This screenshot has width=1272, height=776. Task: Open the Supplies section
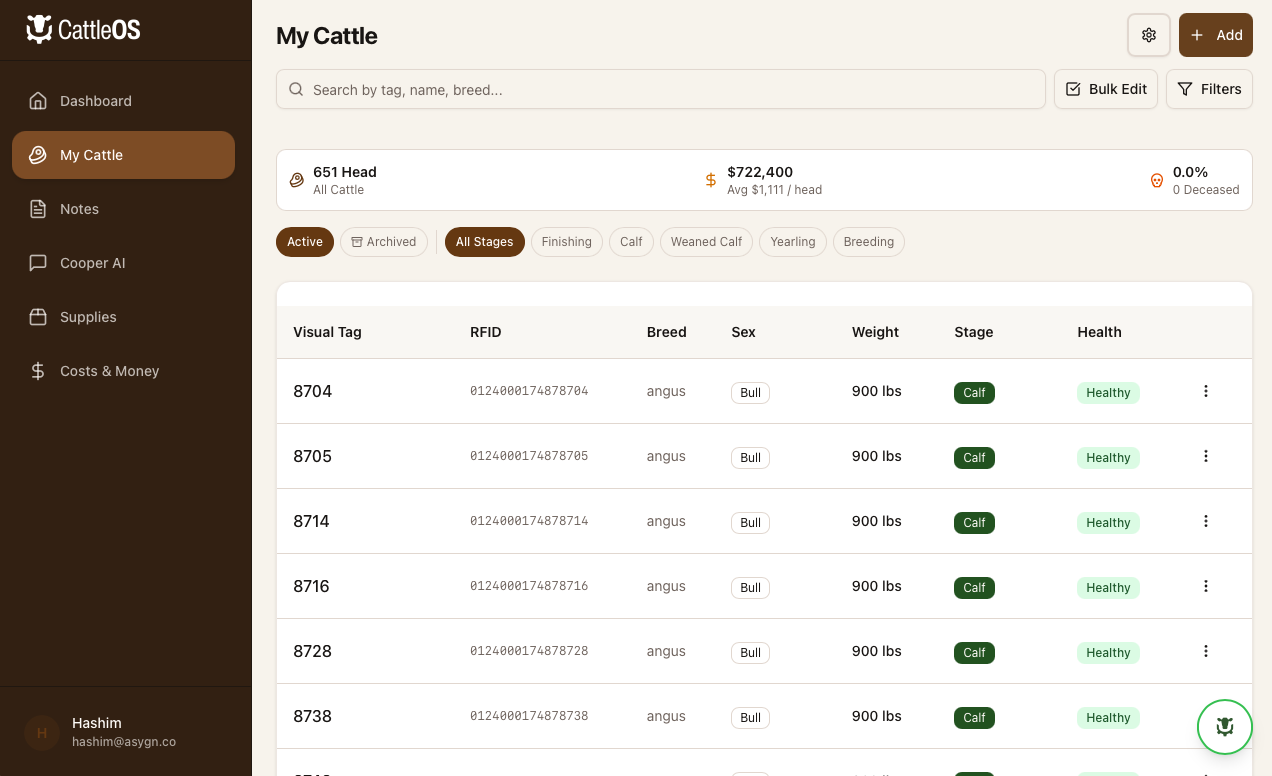(88, 317)
